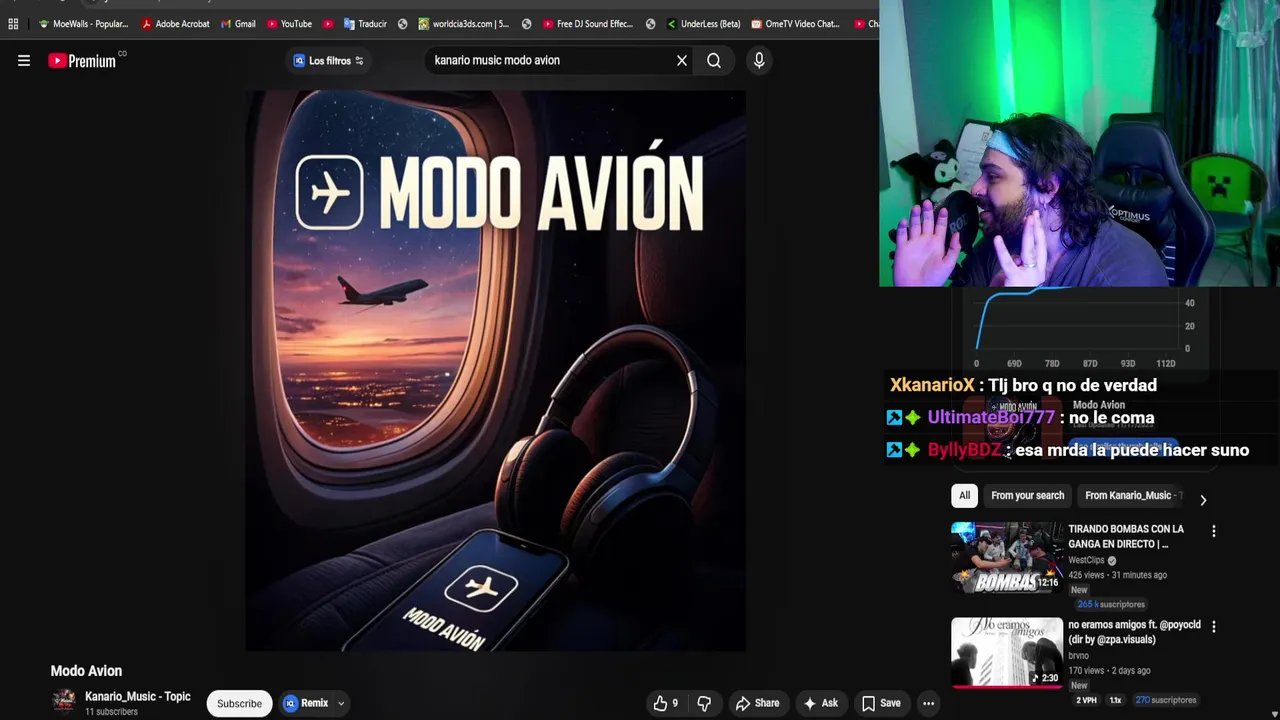Screen dimensions: 1280x720
Task: Like the video with thumbs up
Action: pyautogui.click(x=666, y=703)
